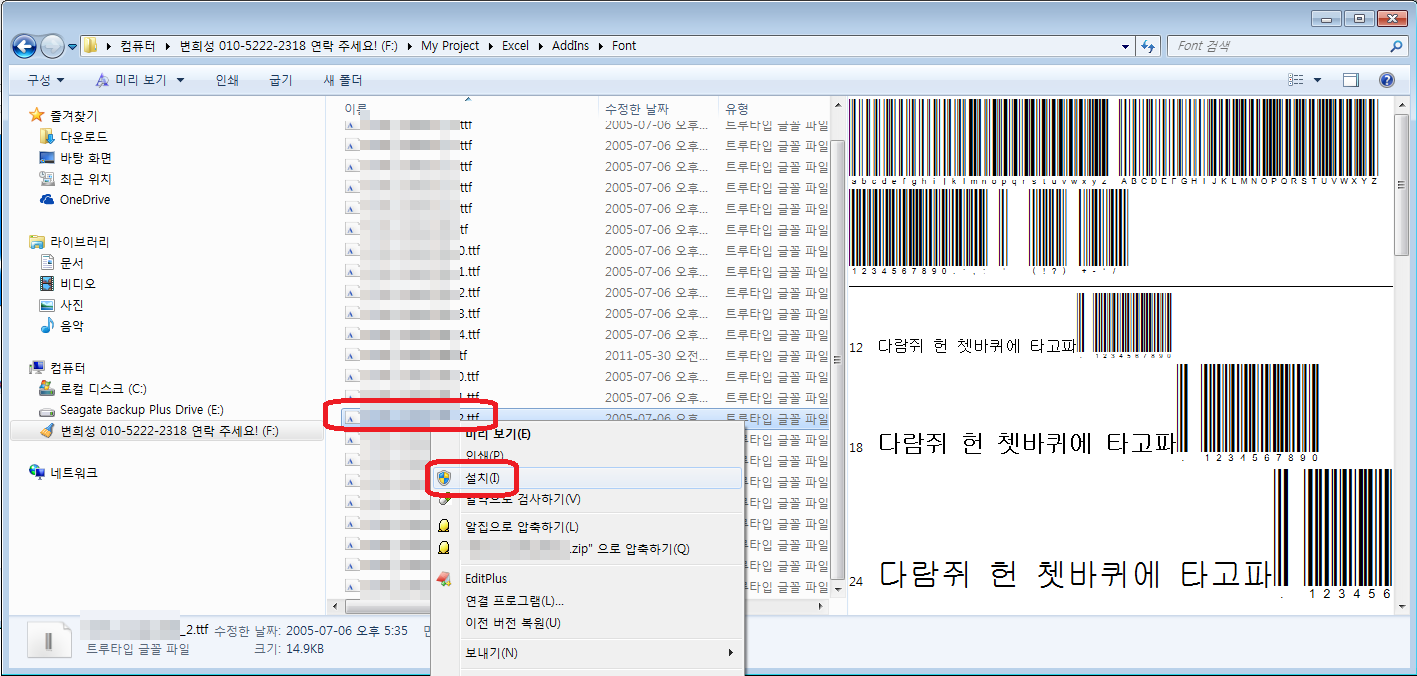
Task: Click EditPlus icon in context menu
Action: [444, 579]
